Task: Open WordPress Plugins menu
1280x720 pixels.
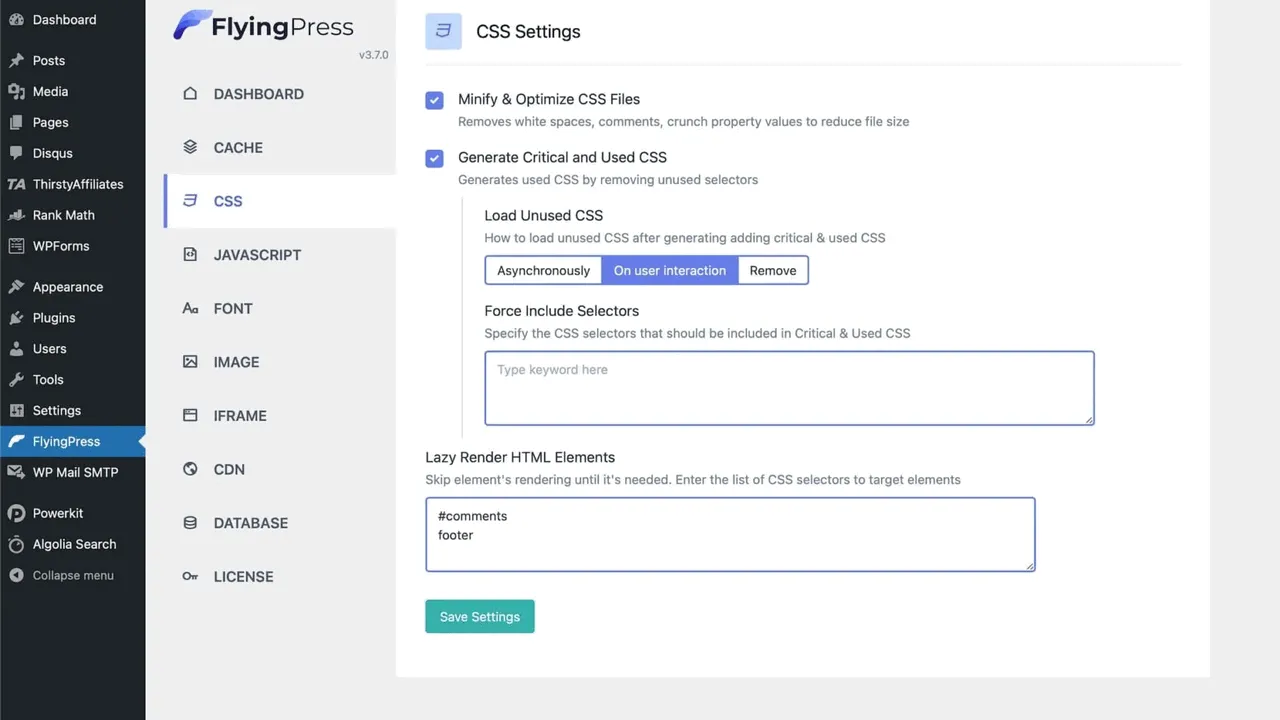Action: point(73,318)
